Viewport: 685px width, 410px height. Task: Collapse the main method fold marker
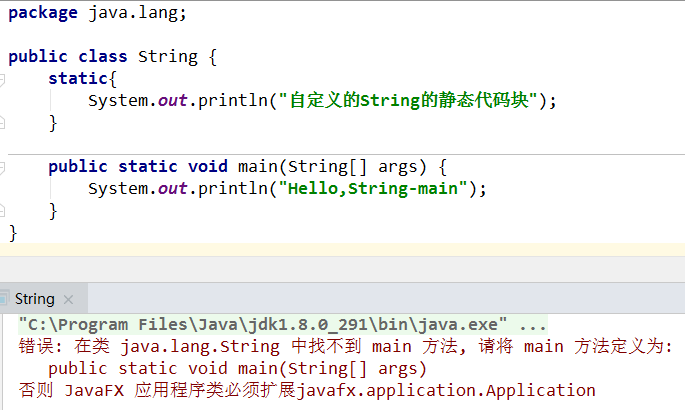[x=3, y=167]
